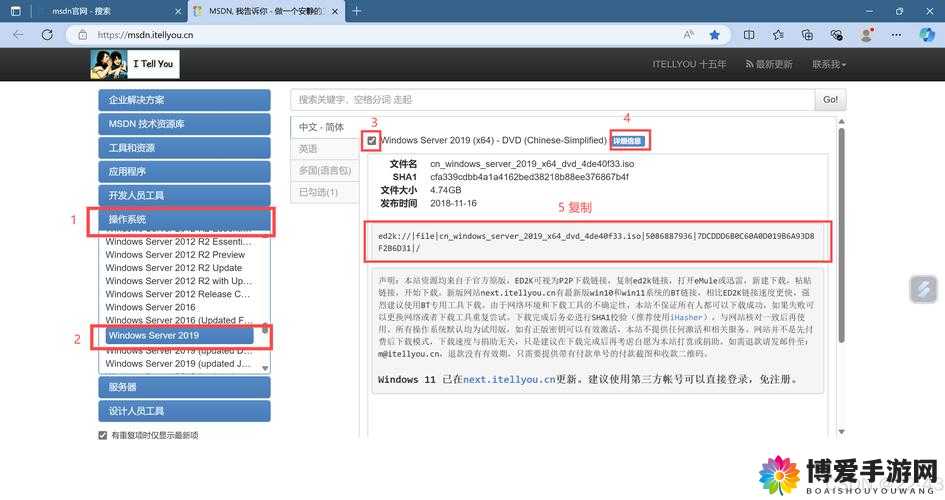
Task: Expand the 企业解决方案 category
Action: pos(184,100)
